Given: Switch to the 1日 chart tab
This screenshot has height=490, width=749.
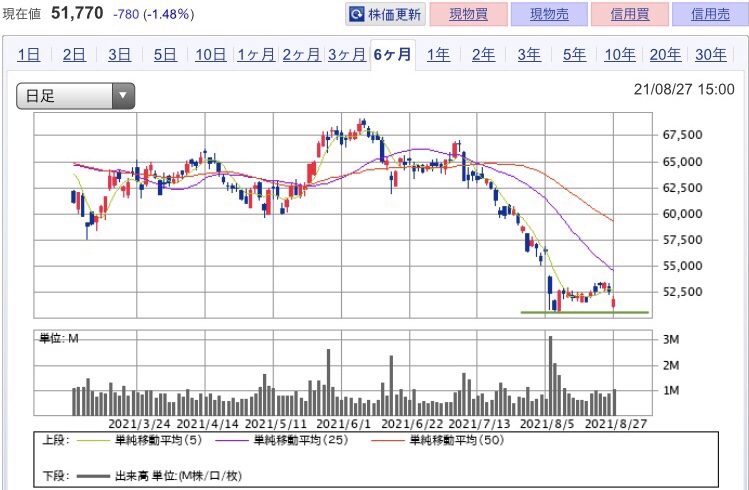Looking at the screenshot, I should click(x=29, y=55).
